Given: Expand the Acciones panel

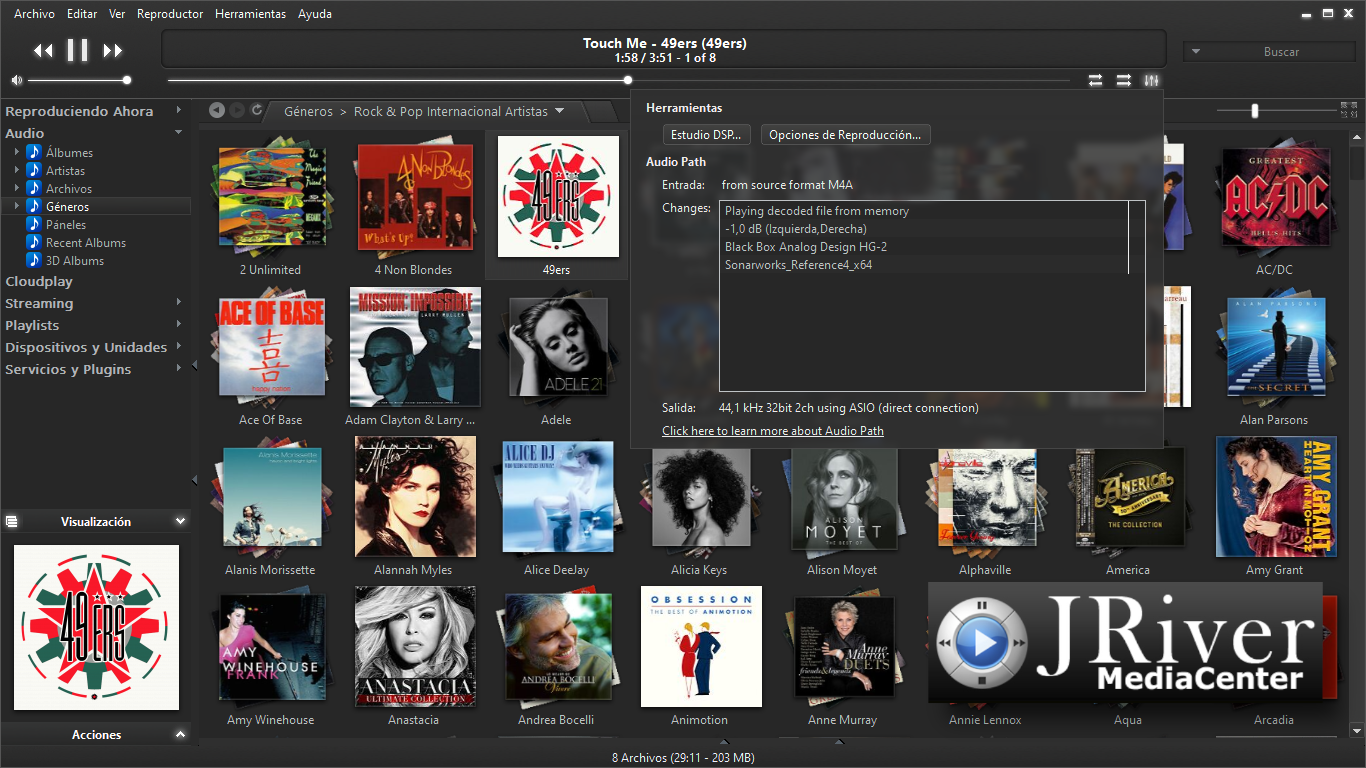Looking at the screenshot, I should coord(180,734).
